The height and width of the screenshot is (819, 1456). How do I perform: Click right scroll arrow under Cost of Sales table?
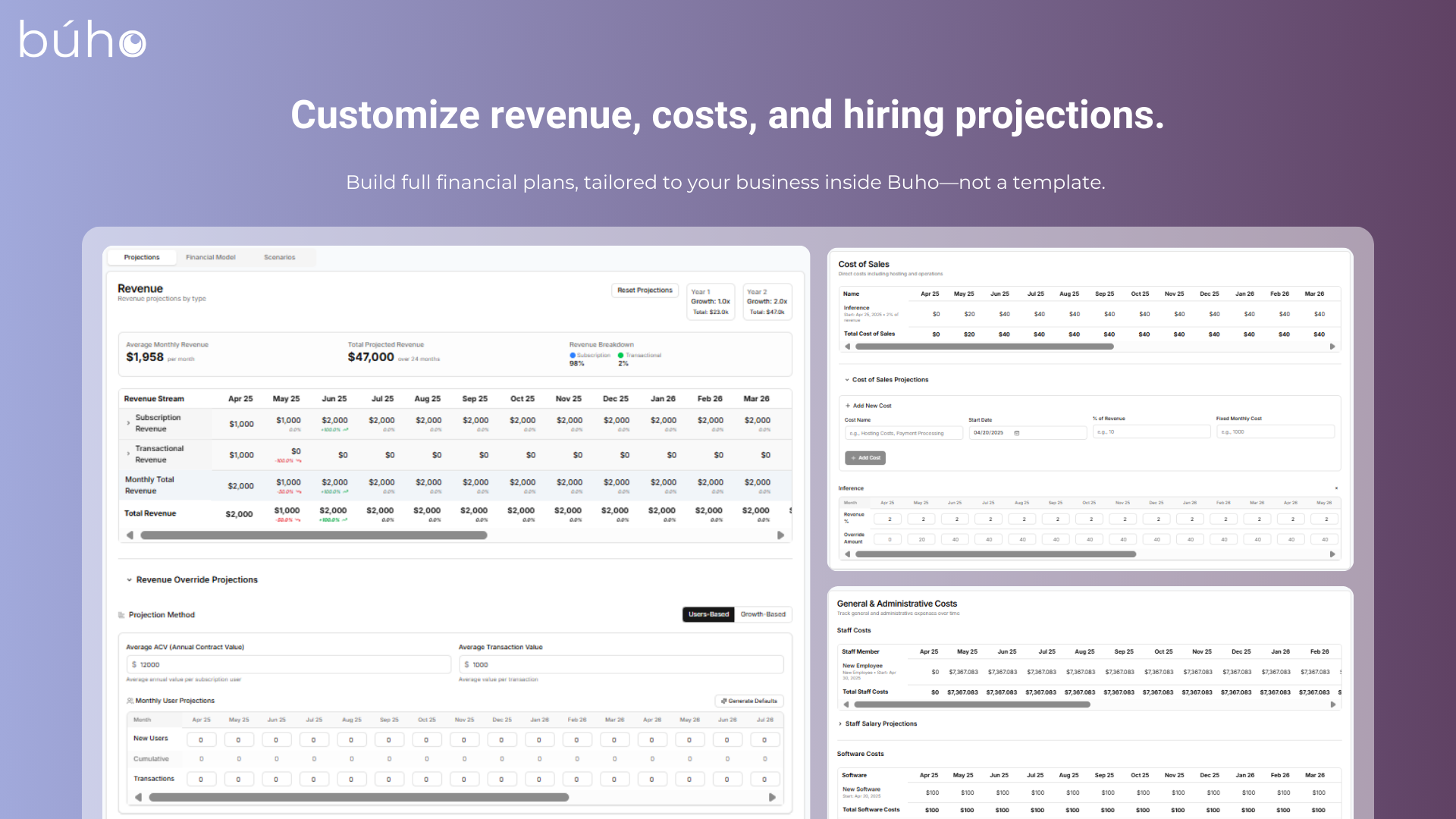(x=1332, y=347)
